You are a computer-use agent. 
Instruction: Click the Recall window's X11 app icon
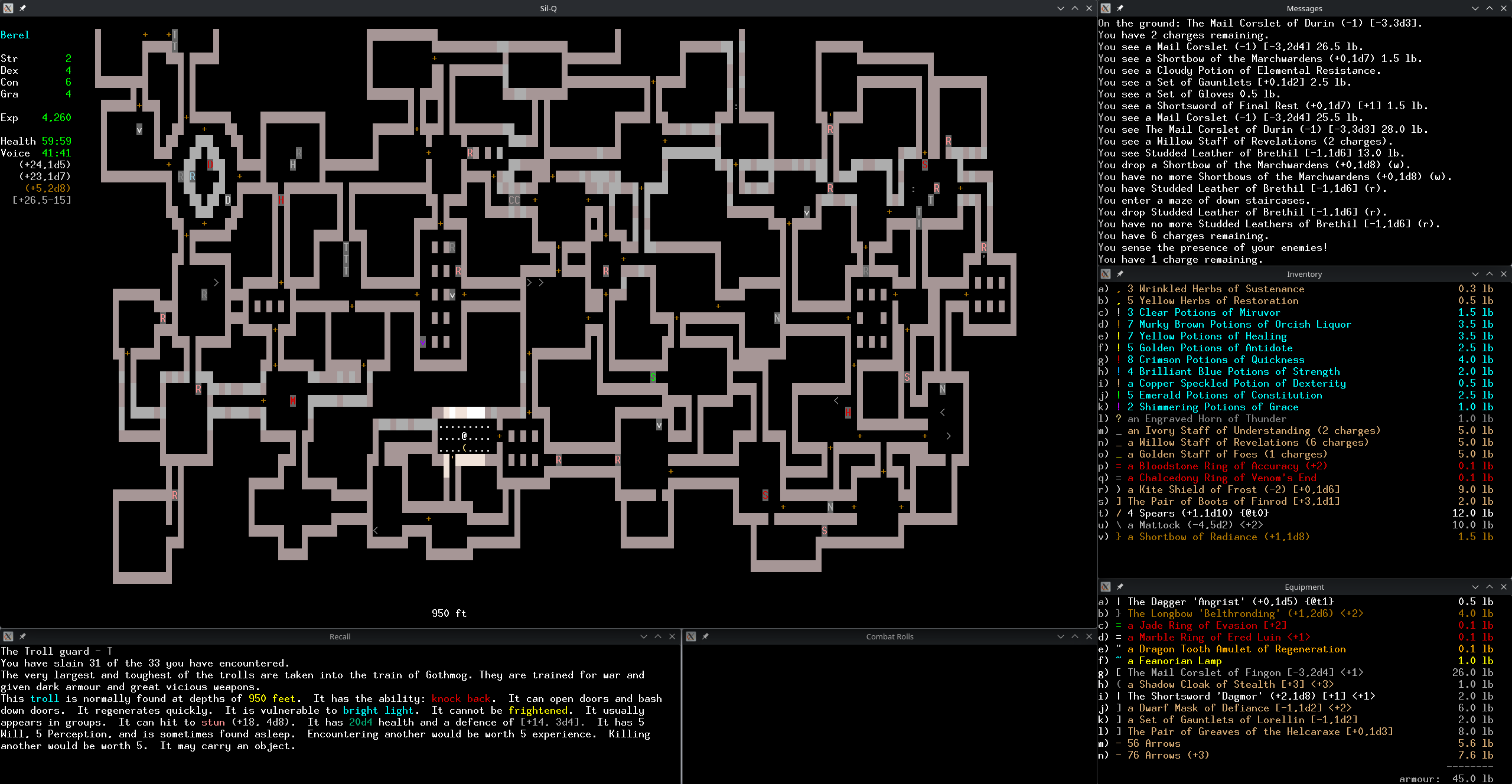click(x=8, y=636)
